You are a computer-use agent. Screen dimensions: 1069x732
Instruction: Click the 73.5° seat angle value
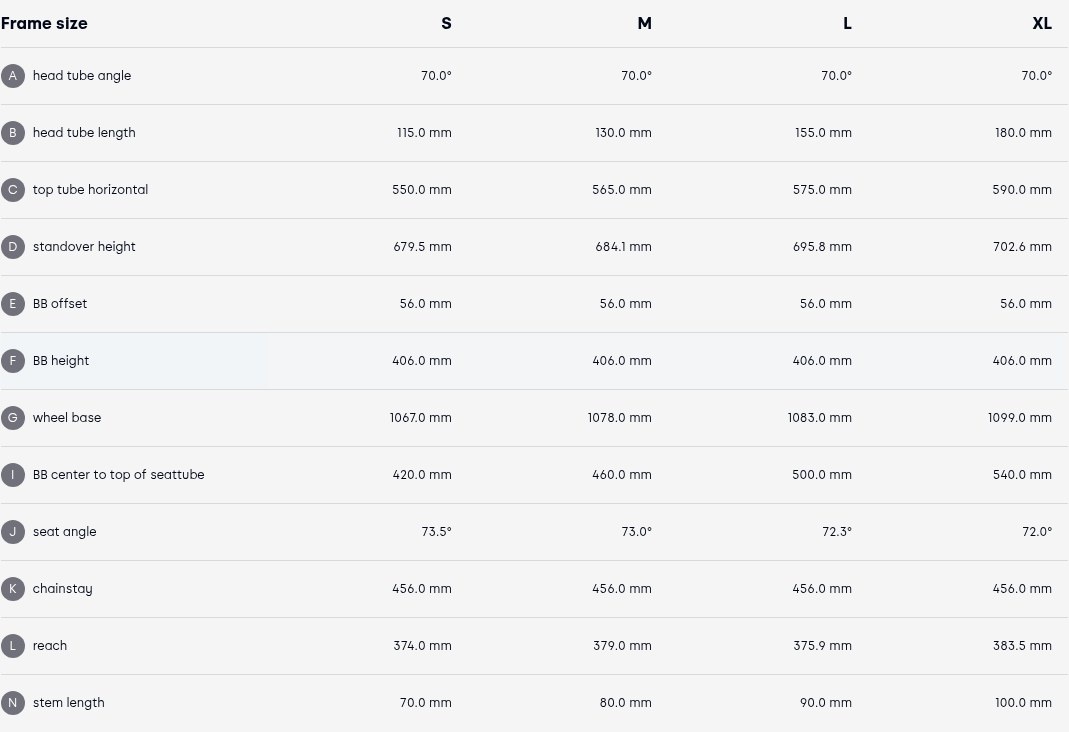[x=436, y=532]
